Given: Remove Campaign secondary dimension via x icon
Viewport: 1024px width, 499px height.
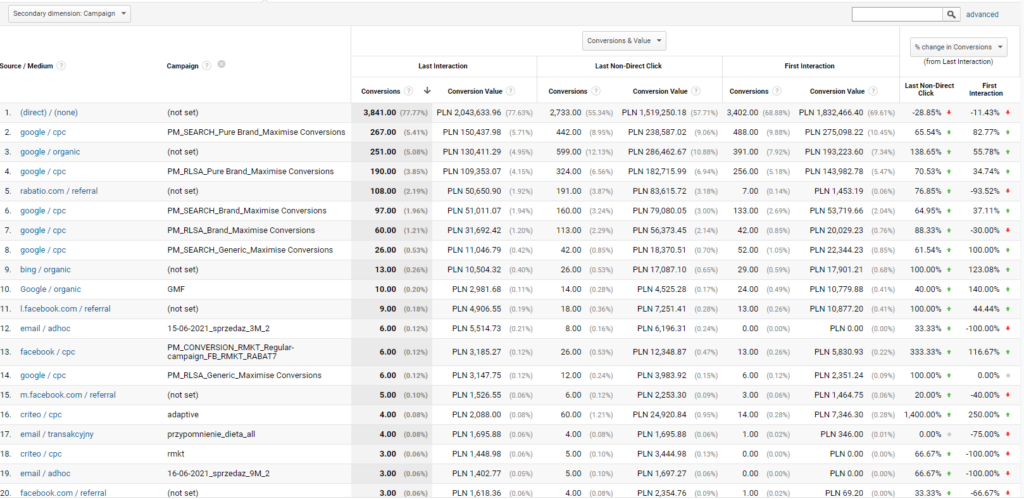Looking at the screenshot, I should [x=221, y=65].
